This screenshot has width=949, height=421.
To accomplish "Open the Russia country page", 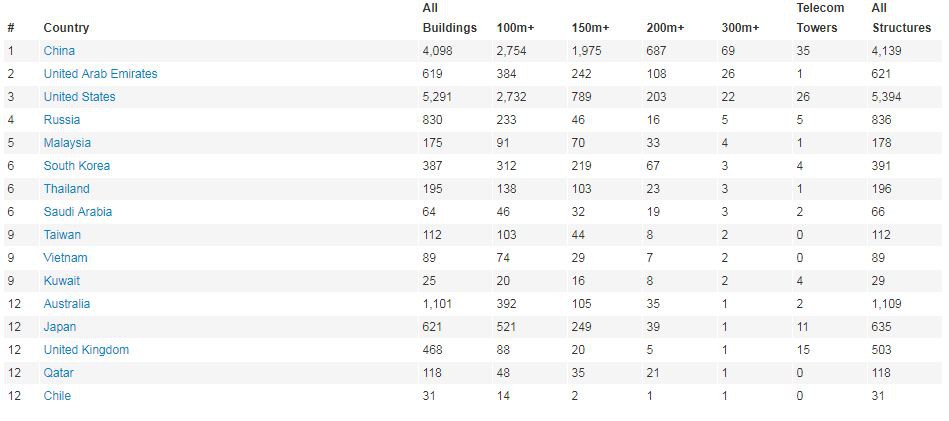I will coord(62,120).
